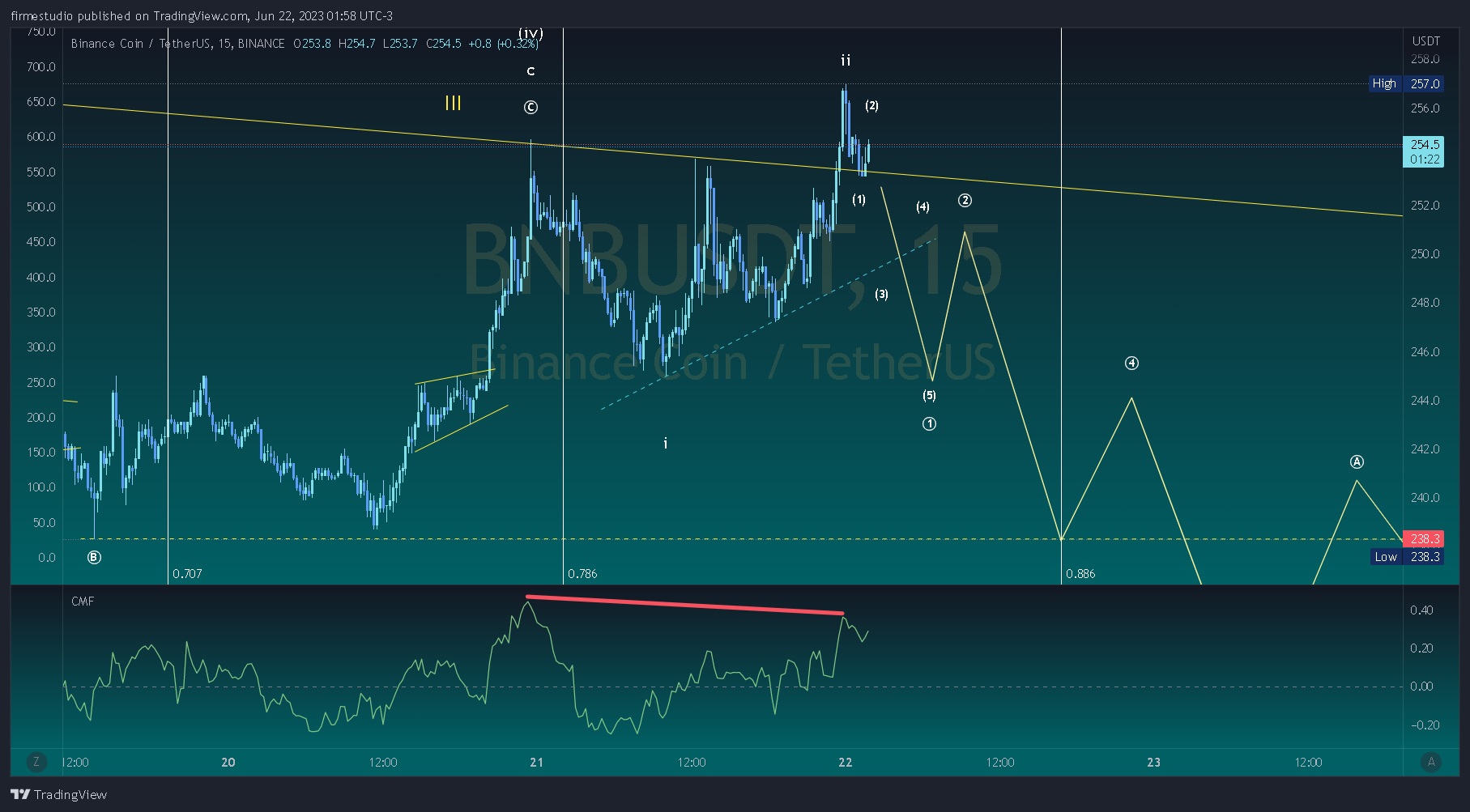
Task: Select the ii wave label
Action: (846, 60)
